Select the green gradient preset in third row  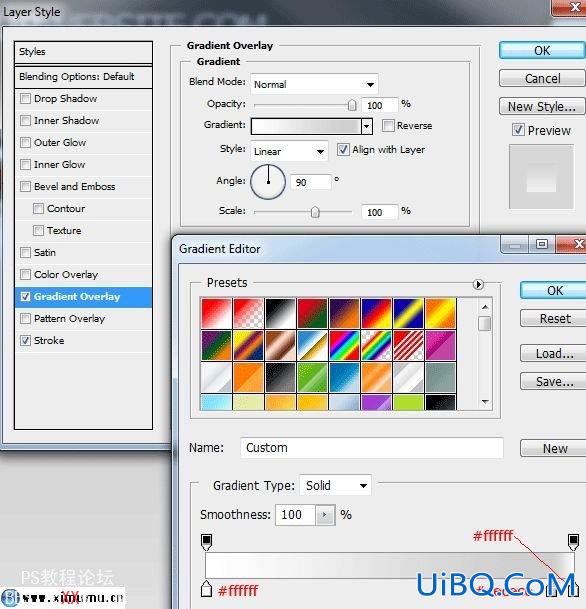coord(313,377)
